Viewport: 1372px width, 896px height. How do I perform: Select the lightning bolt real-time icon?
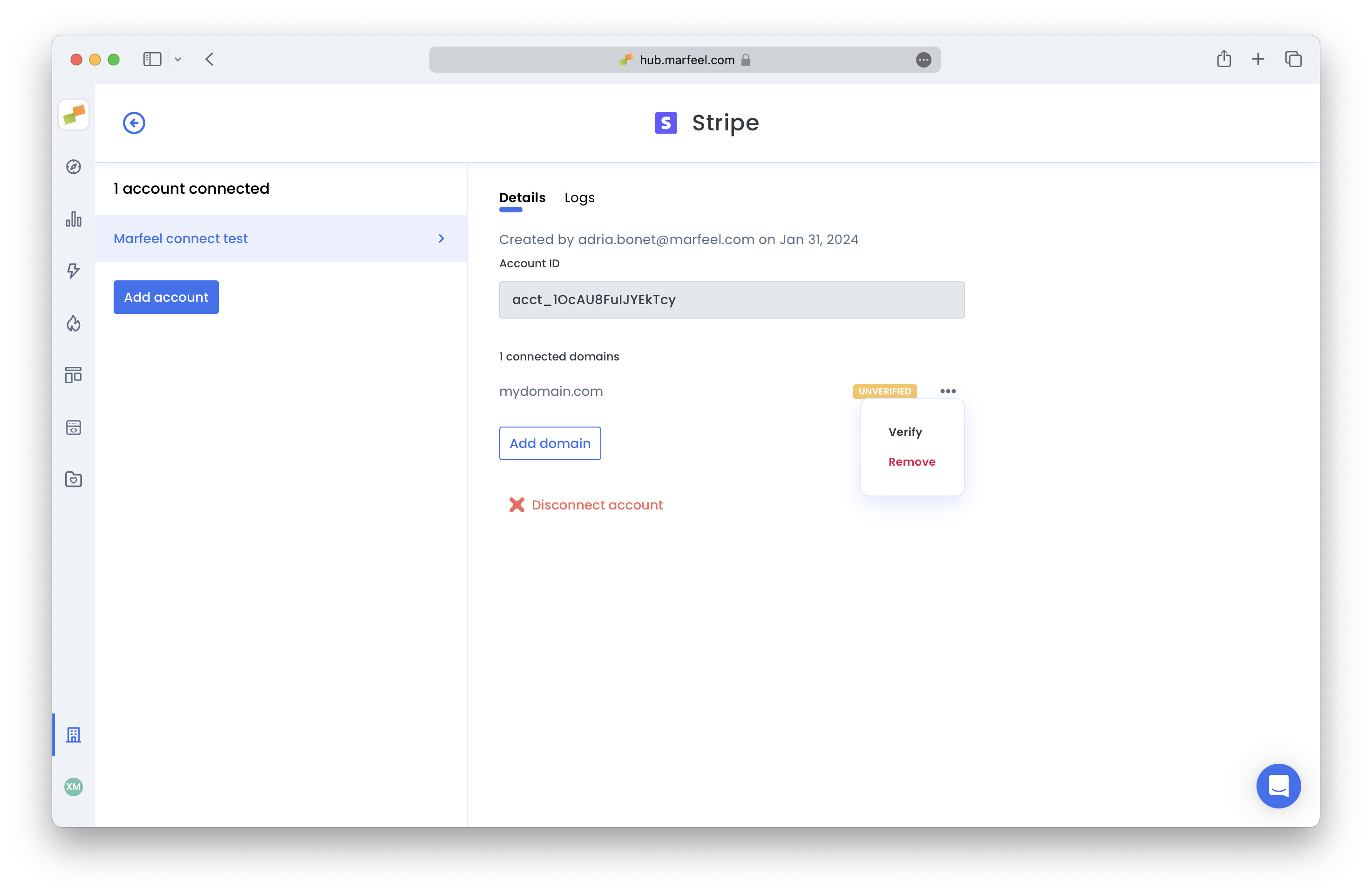73,271
